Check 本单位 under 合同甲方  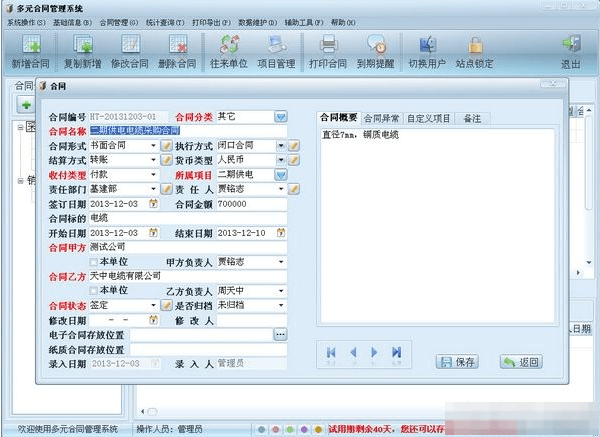[x=93, y=262]
